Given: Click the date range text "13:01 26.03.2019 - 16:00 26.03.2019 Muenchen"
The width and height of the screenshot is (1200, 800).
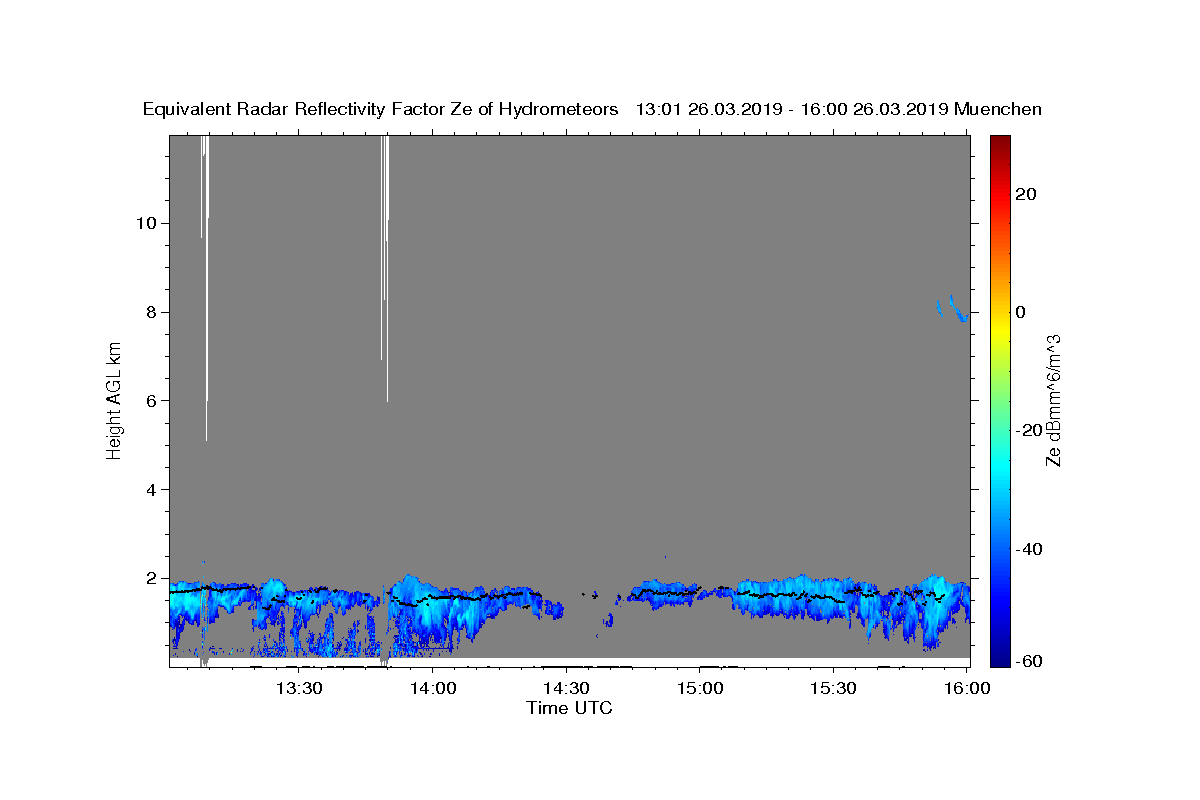Looking at the screenshot, I should [838, 110].
